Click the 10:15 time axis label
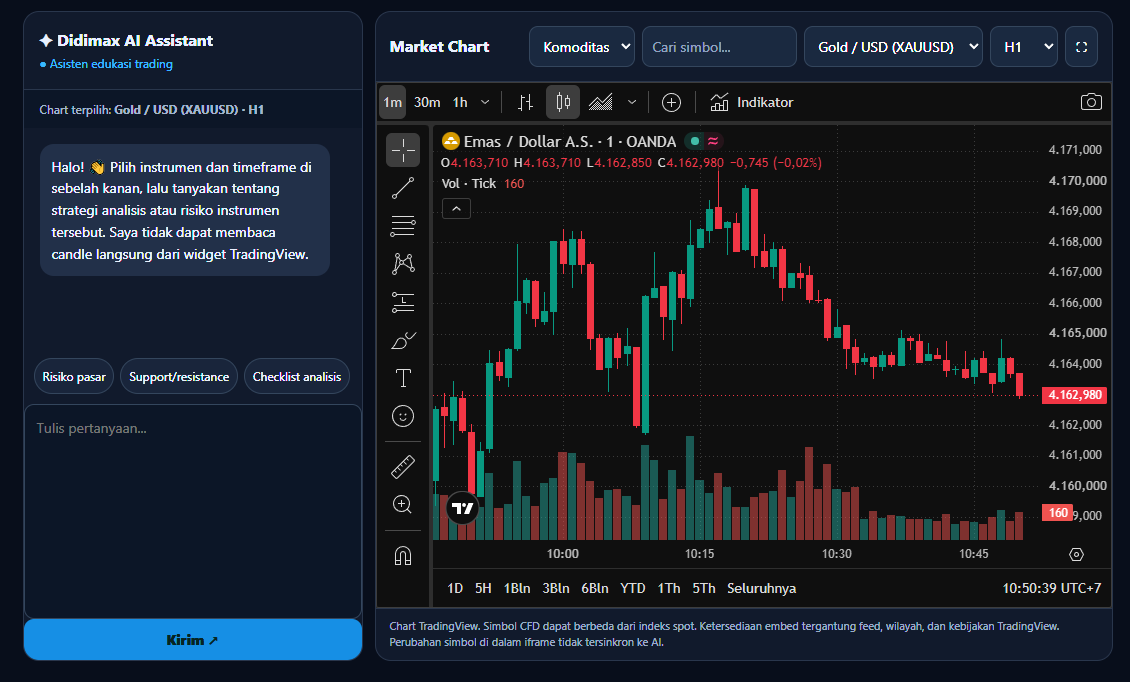 (x=699, y=554)
